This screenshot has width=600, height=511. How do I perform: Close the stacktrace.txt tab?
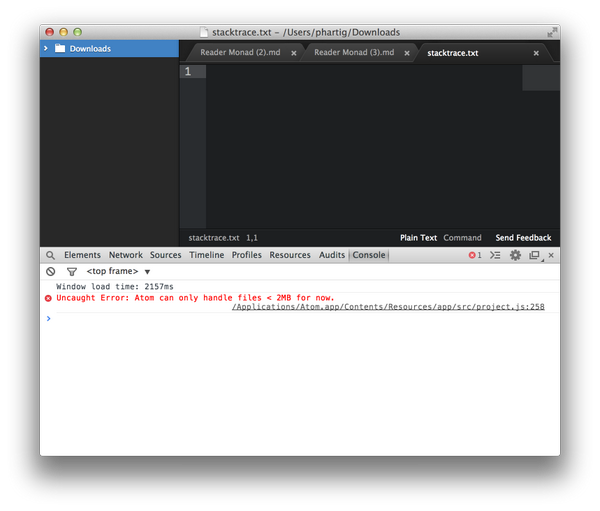pyautogui.click(x=536, y=53)
